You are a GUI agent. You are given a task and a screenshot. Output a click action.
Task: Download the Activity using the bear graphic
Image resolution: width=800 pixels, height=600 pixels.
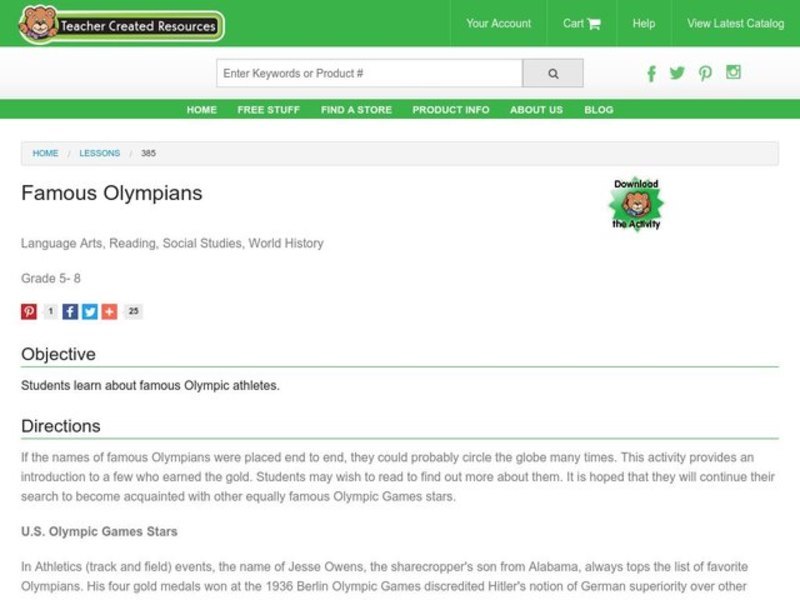[x=638, y=203]
